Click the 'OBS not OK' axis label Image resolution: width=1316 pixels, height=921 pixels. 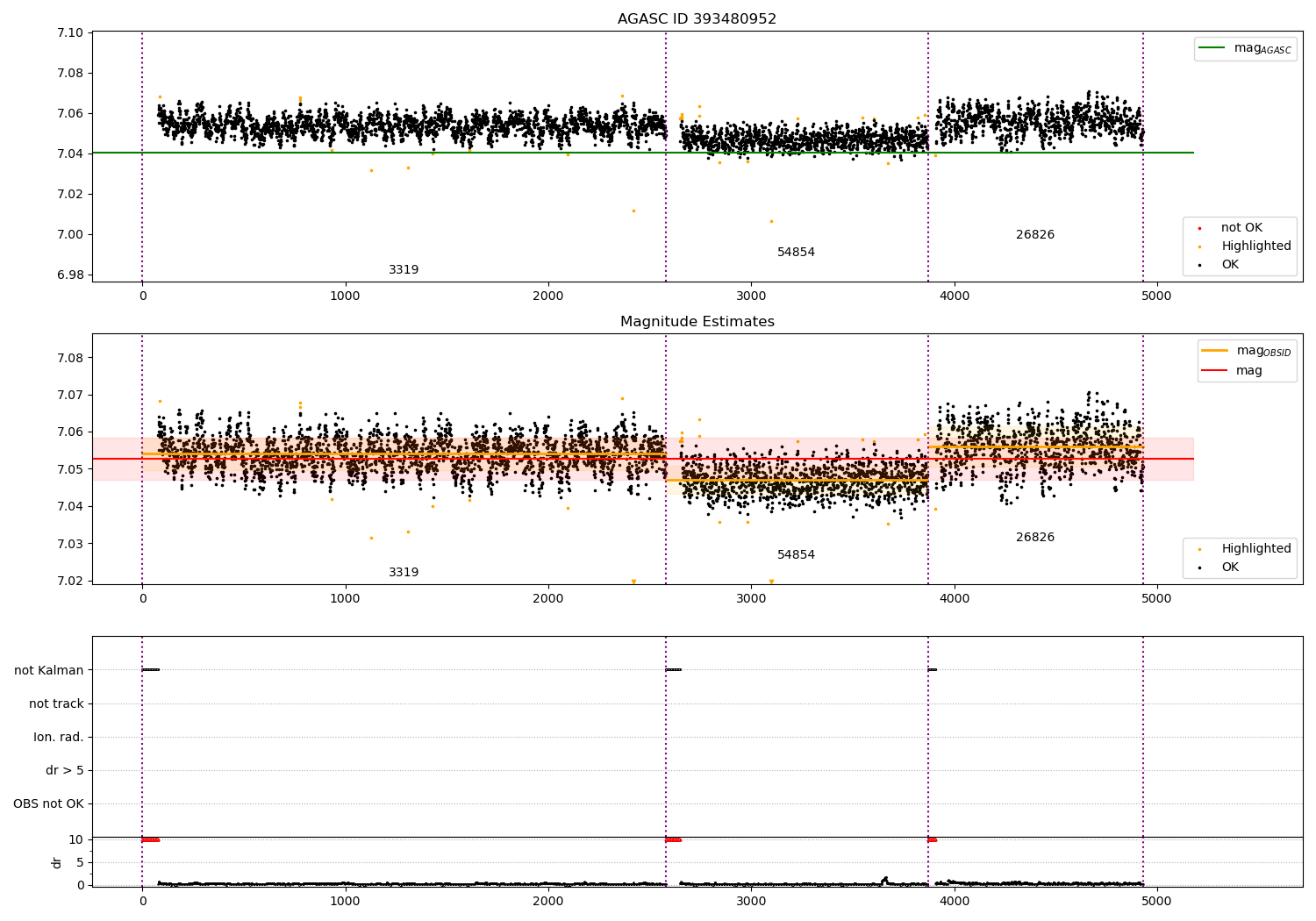(x=48, y=804)
